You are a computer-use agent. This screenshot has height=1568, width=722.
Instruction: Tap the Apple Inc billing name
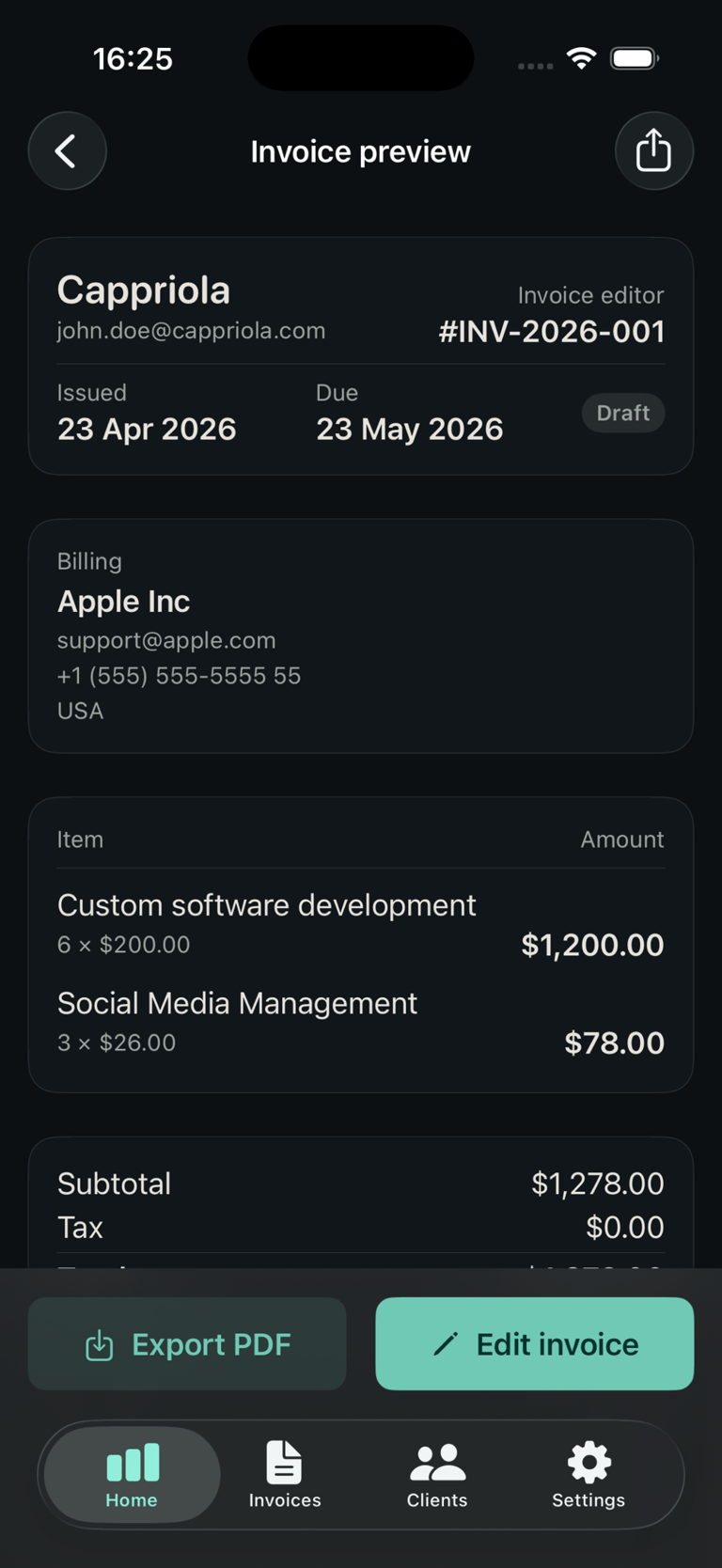point(123,602)
